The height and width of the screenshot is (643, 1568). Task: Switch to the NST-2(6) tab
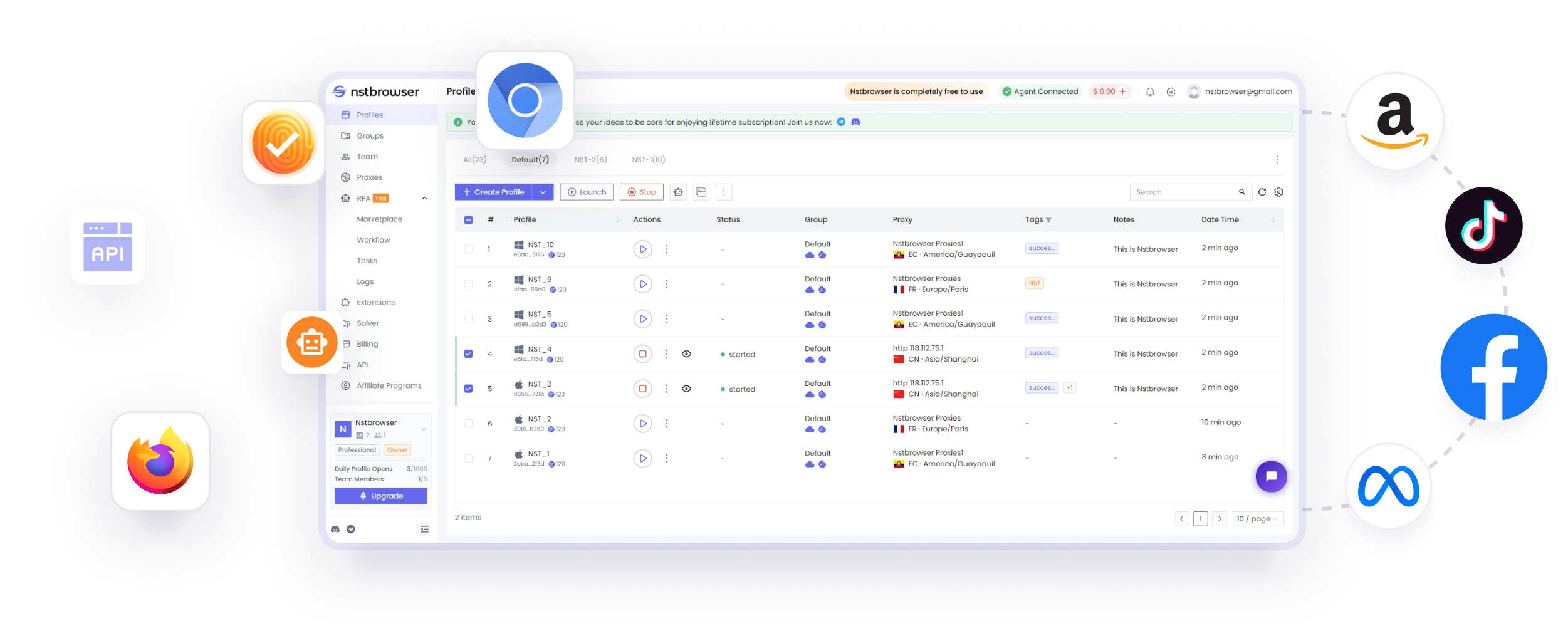(590, 160)
